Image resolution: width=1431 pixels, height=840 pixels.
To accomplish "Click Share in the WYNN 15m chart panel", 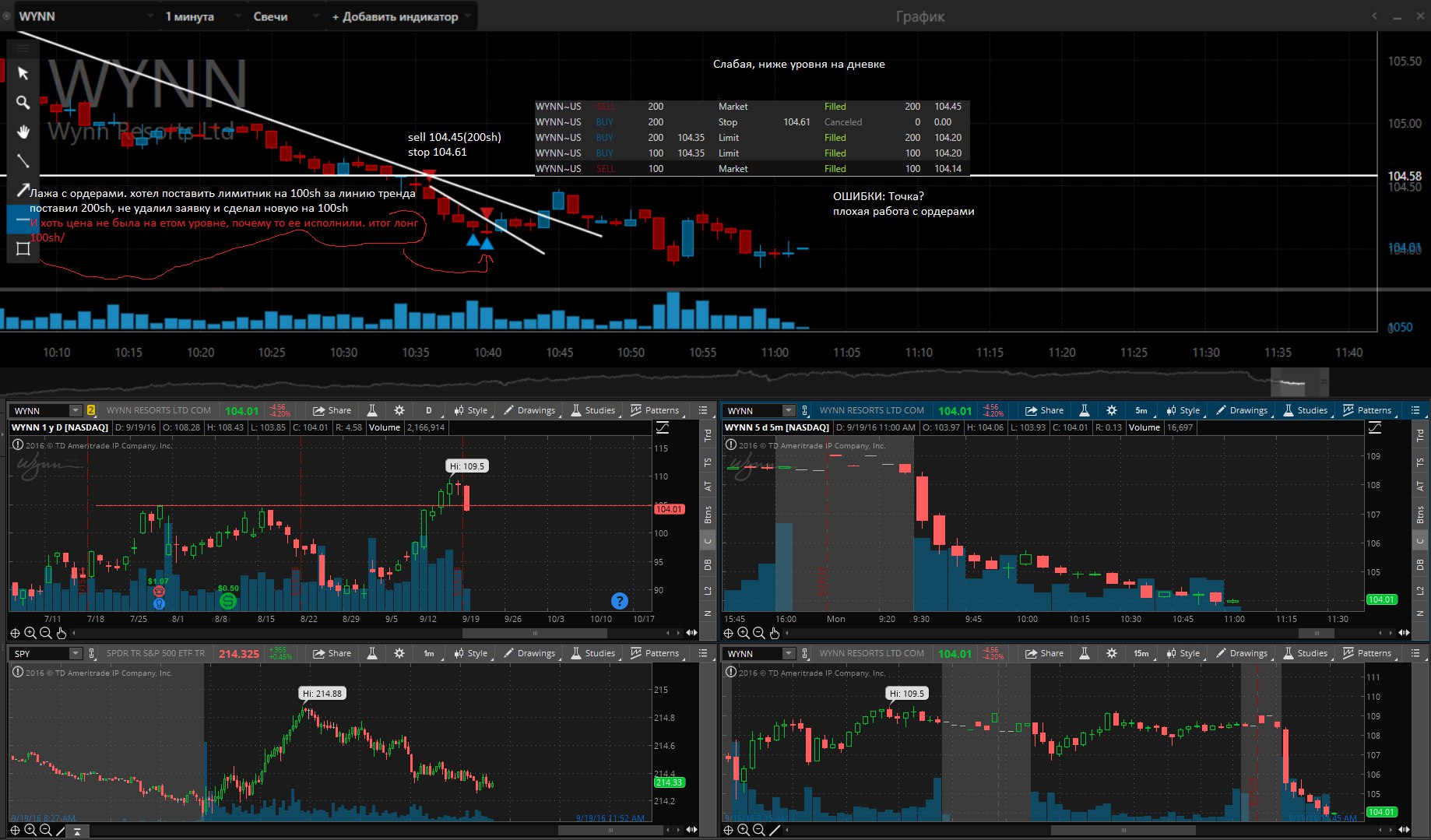I will click(x=1045, y=653).
